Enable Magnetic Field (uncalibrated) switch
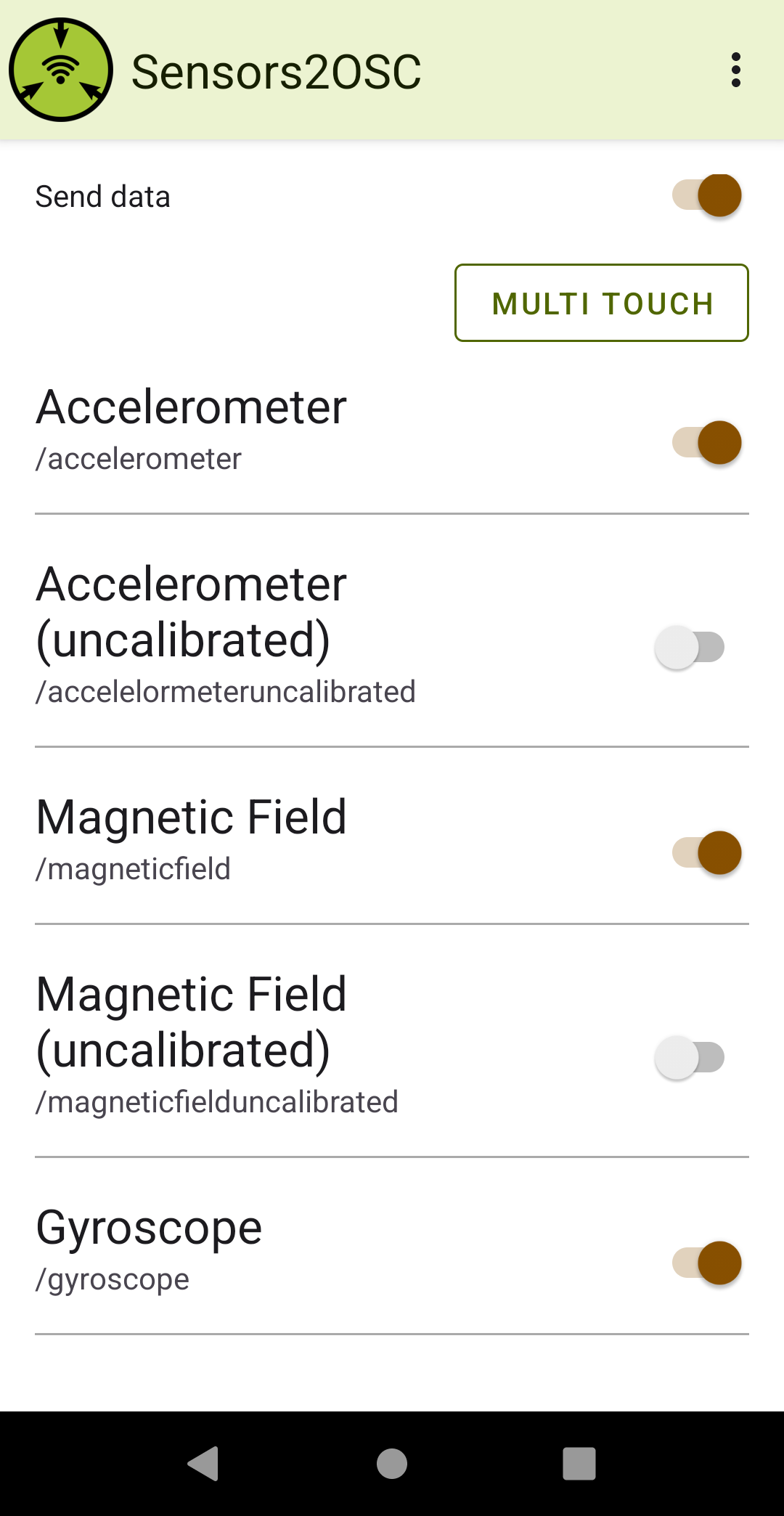Screen dimensions: 784x1516 click(x=690, y=1057)
